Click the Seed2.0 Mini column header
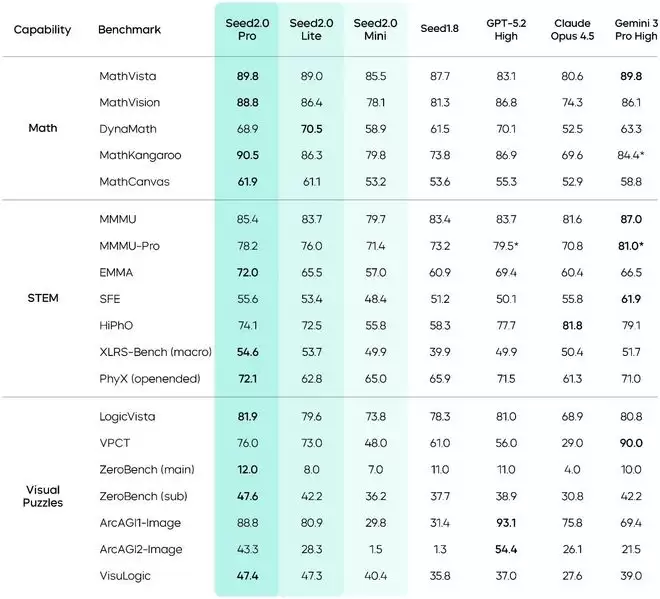 point(377,29)
